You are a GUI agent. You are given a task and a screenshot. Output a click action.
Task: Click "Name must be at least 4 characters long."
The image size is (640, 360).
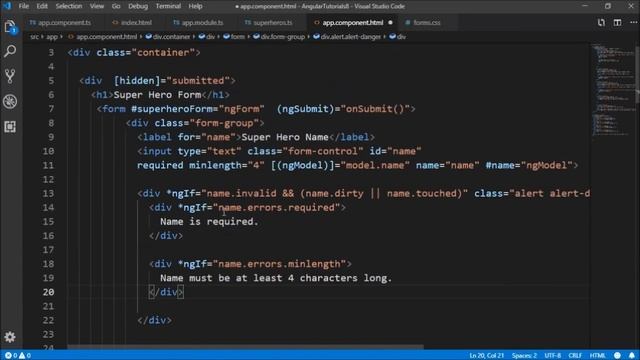[x=276, y=278]
